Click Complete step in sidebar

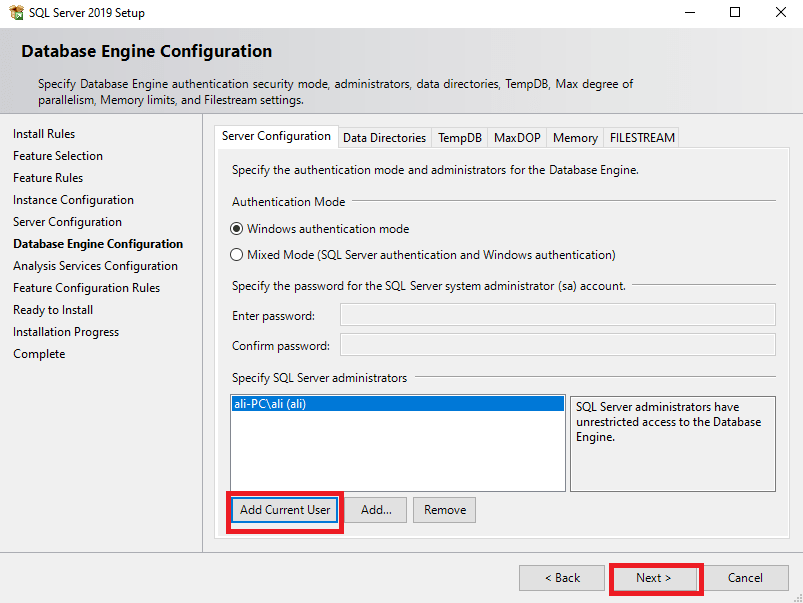(x=39, y=354)
